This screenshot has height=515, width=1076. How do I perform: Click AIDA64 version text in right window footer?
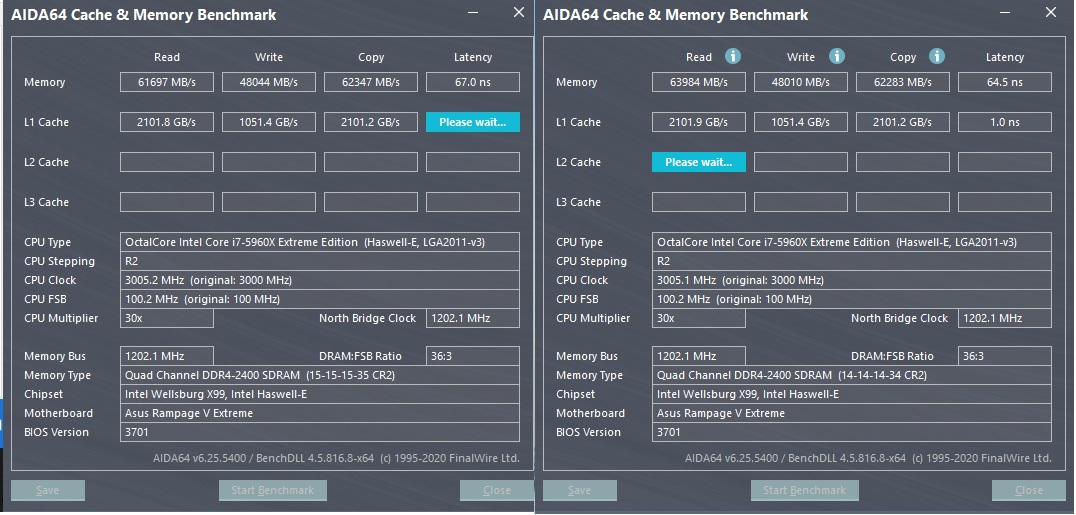click(868, 458)
